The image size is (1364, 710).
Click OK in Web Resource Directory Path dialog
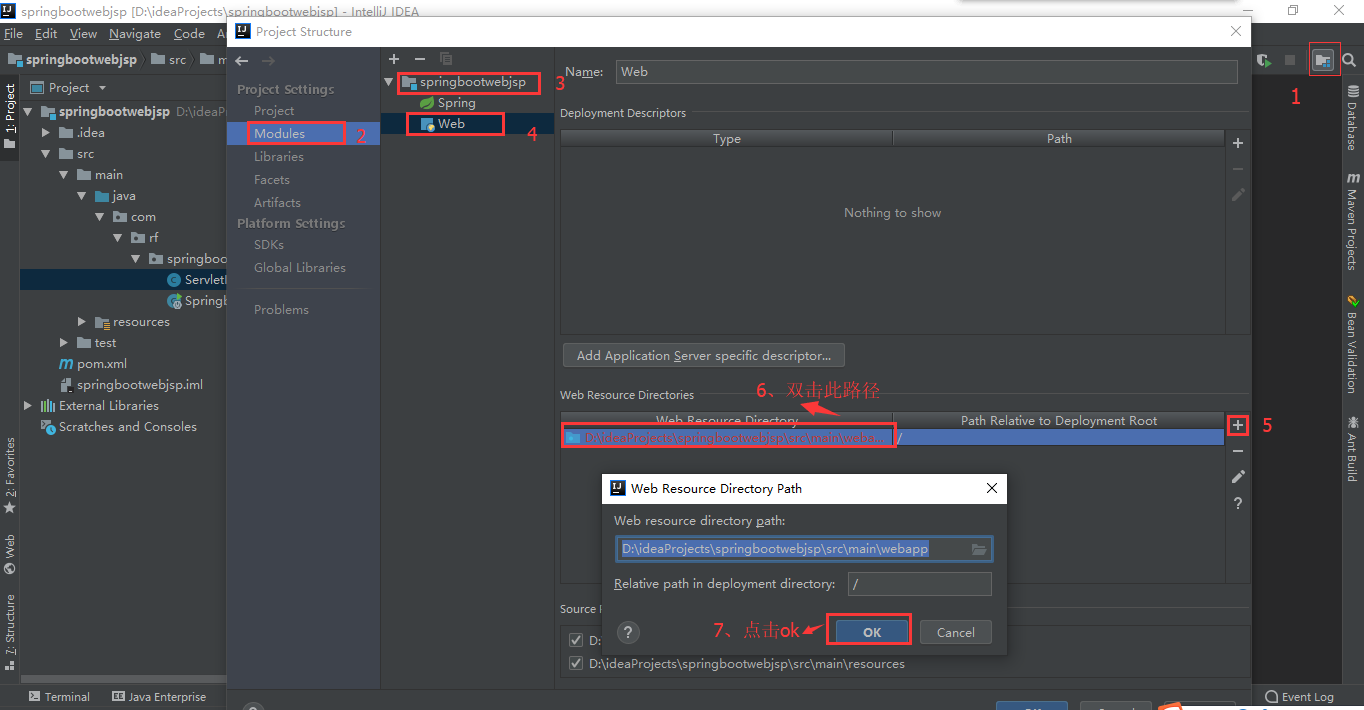872,632
